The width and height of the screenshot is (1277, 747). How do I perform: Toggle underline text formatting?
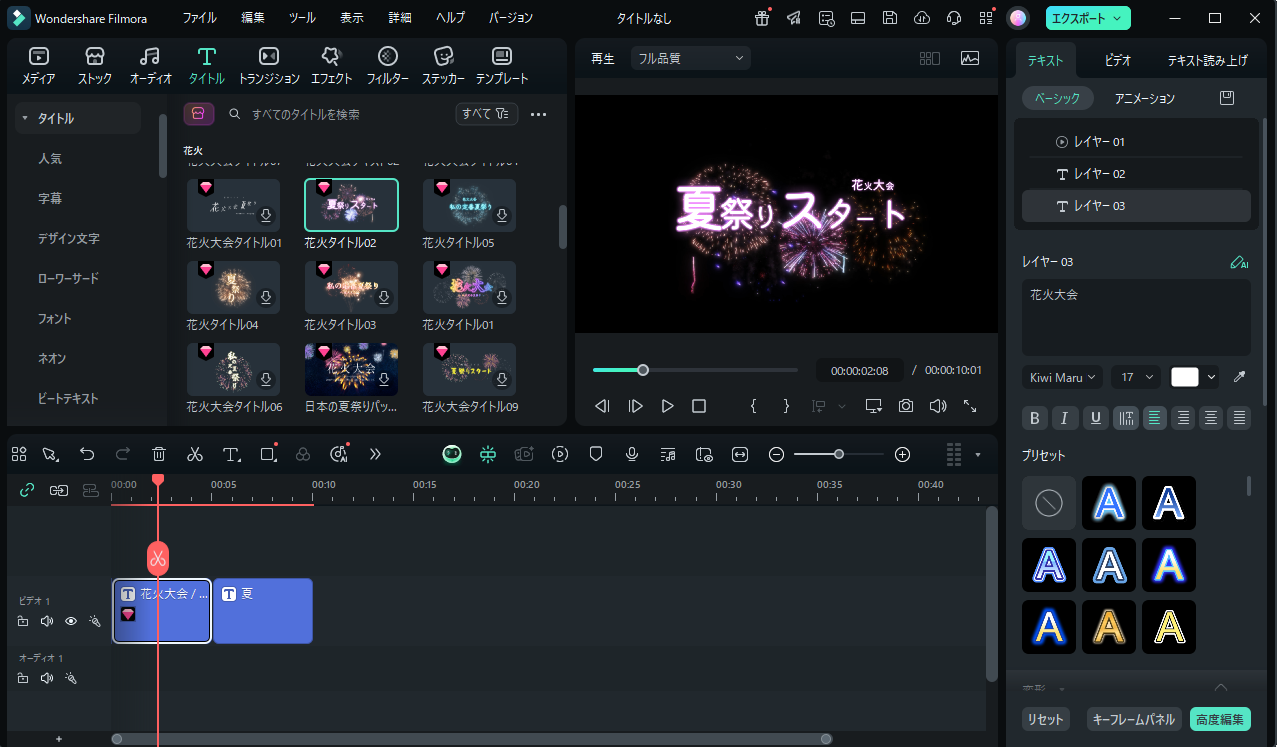pyautogui.click(x=1096, y=418)
